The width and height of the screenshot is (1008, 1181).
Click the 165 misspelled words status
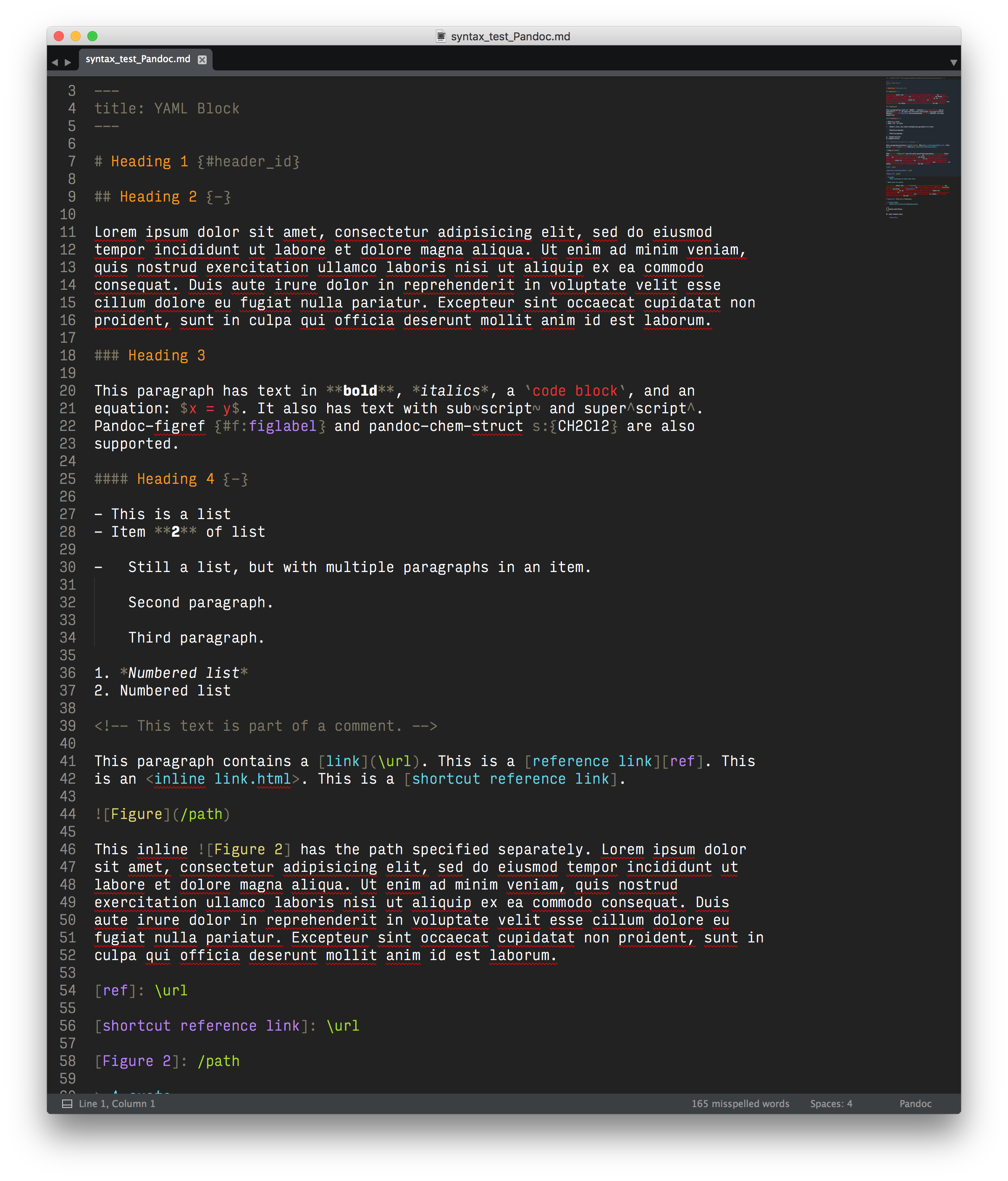point(740,1103)
